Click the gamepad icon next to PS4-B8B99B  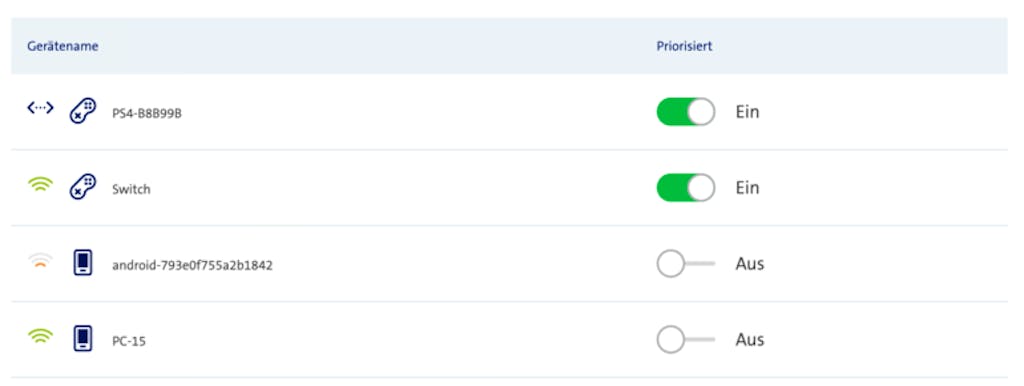pos(83,111)
